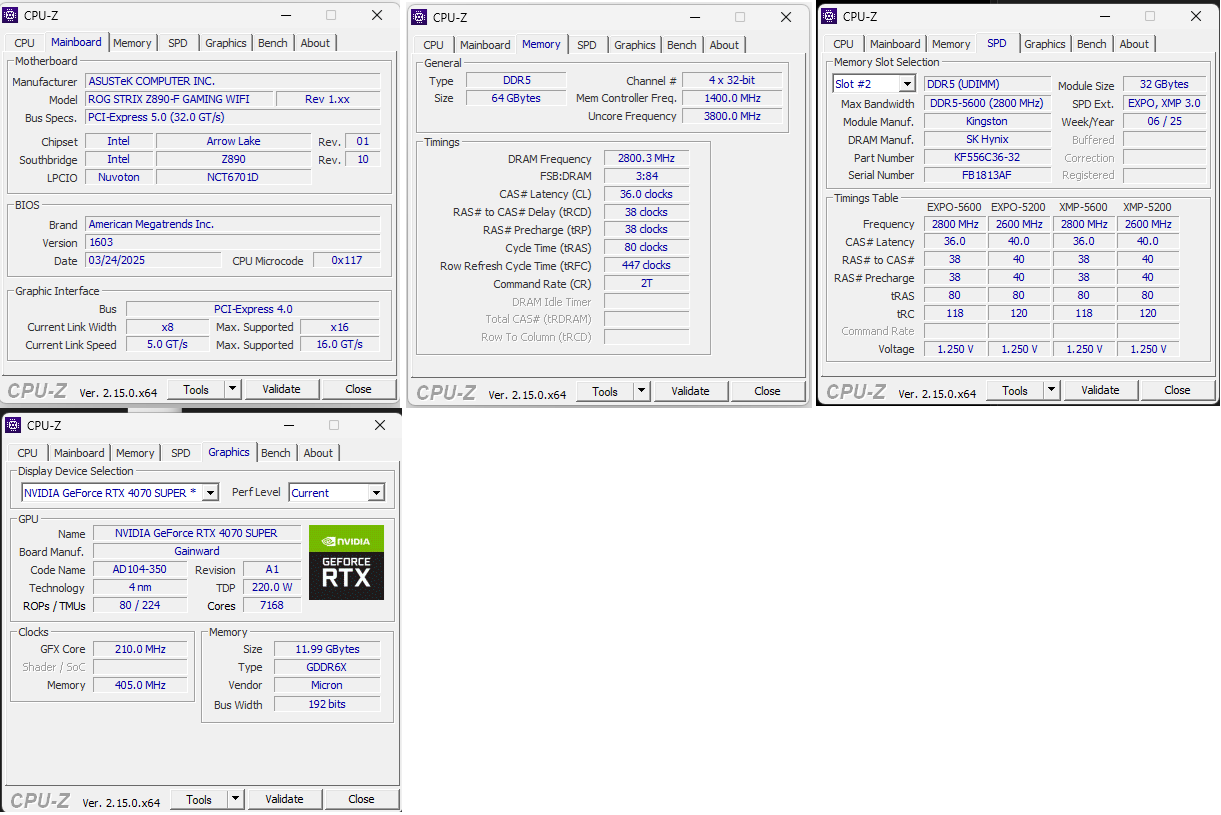Switch to Mainboard tab in Graphics window

pos(79,453)
